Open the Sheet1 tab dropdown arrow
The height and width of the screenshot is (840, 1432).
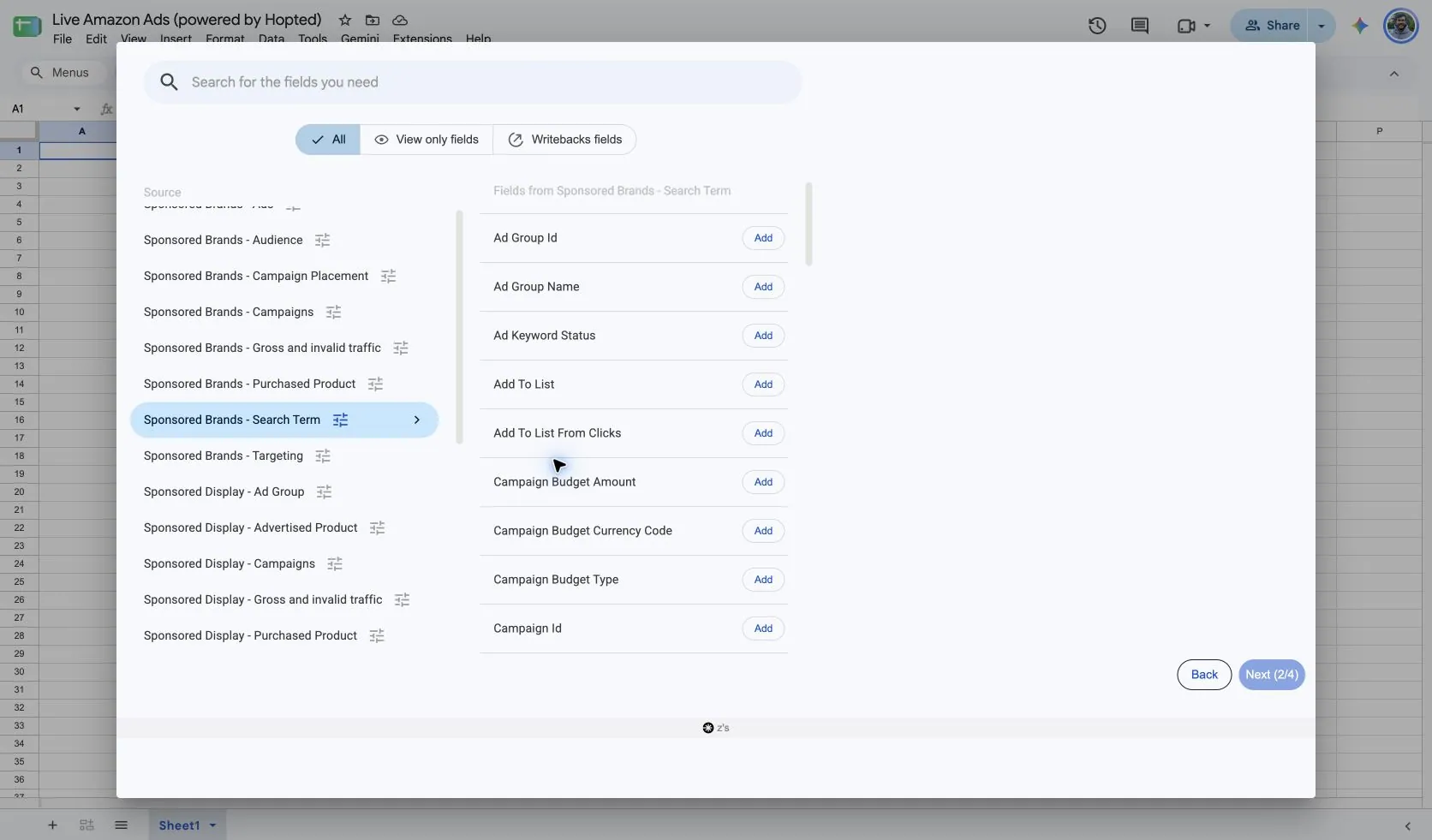tap(212, 825)
